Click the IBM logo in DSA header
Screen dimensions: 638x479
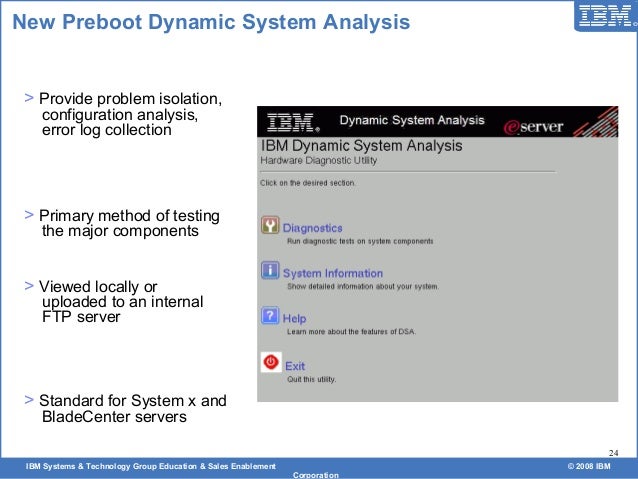pyautogui.click(x=293, y=122)
